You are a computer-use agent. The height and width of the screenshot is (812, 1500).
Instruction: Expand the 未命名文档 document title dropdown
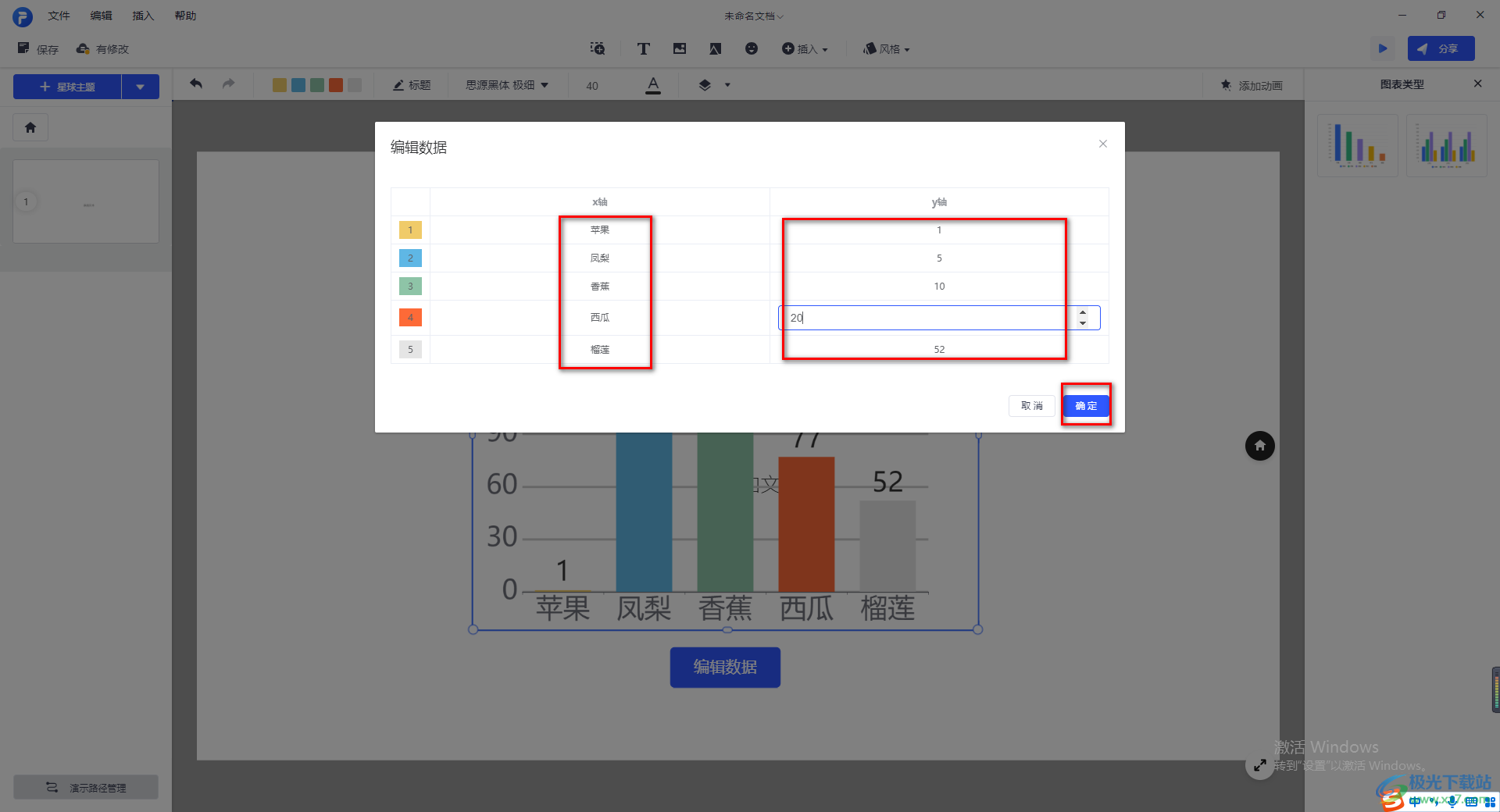(x=753, y=16)
